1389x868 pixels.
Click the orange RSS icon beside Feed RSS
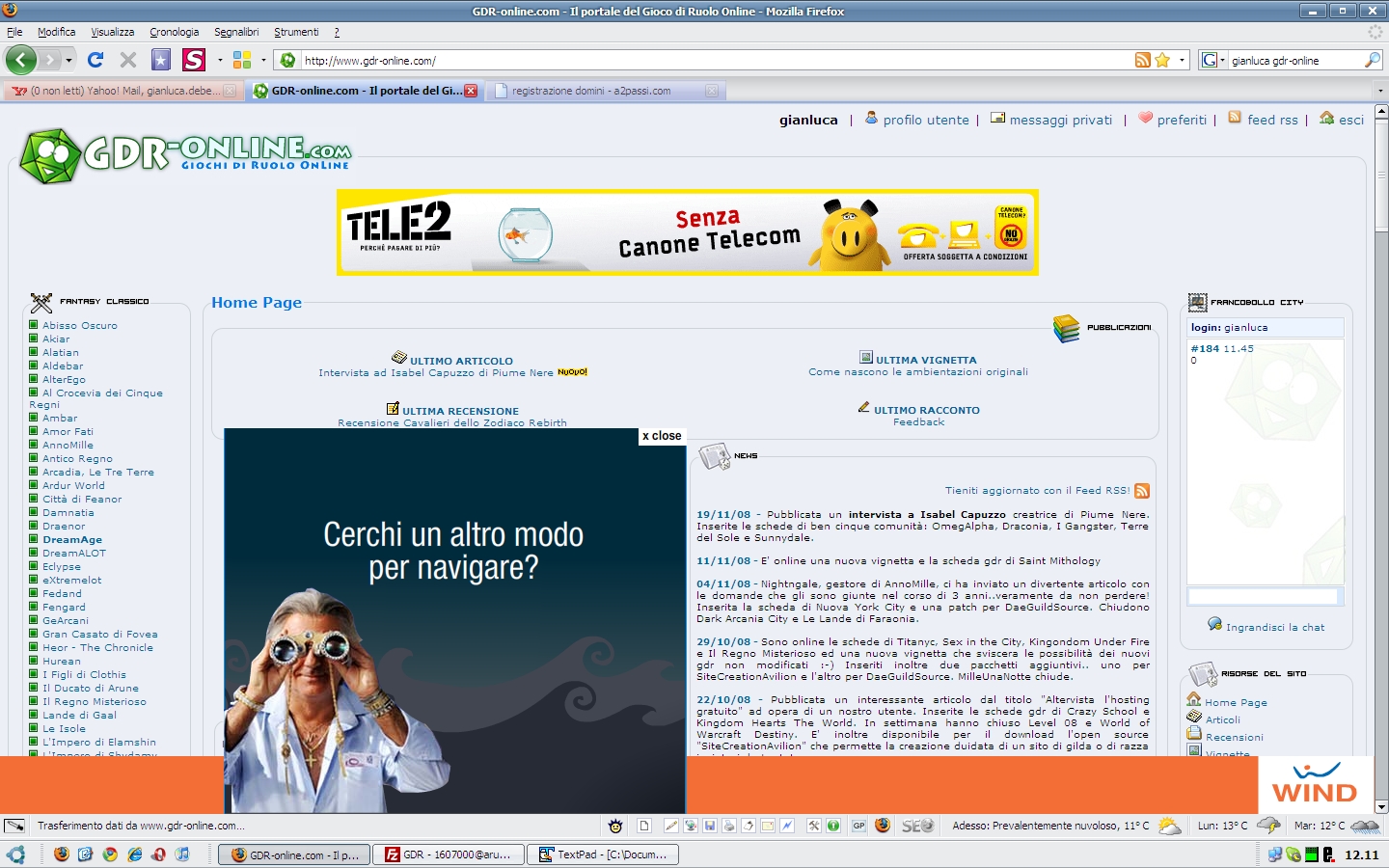pos(1142,491)
